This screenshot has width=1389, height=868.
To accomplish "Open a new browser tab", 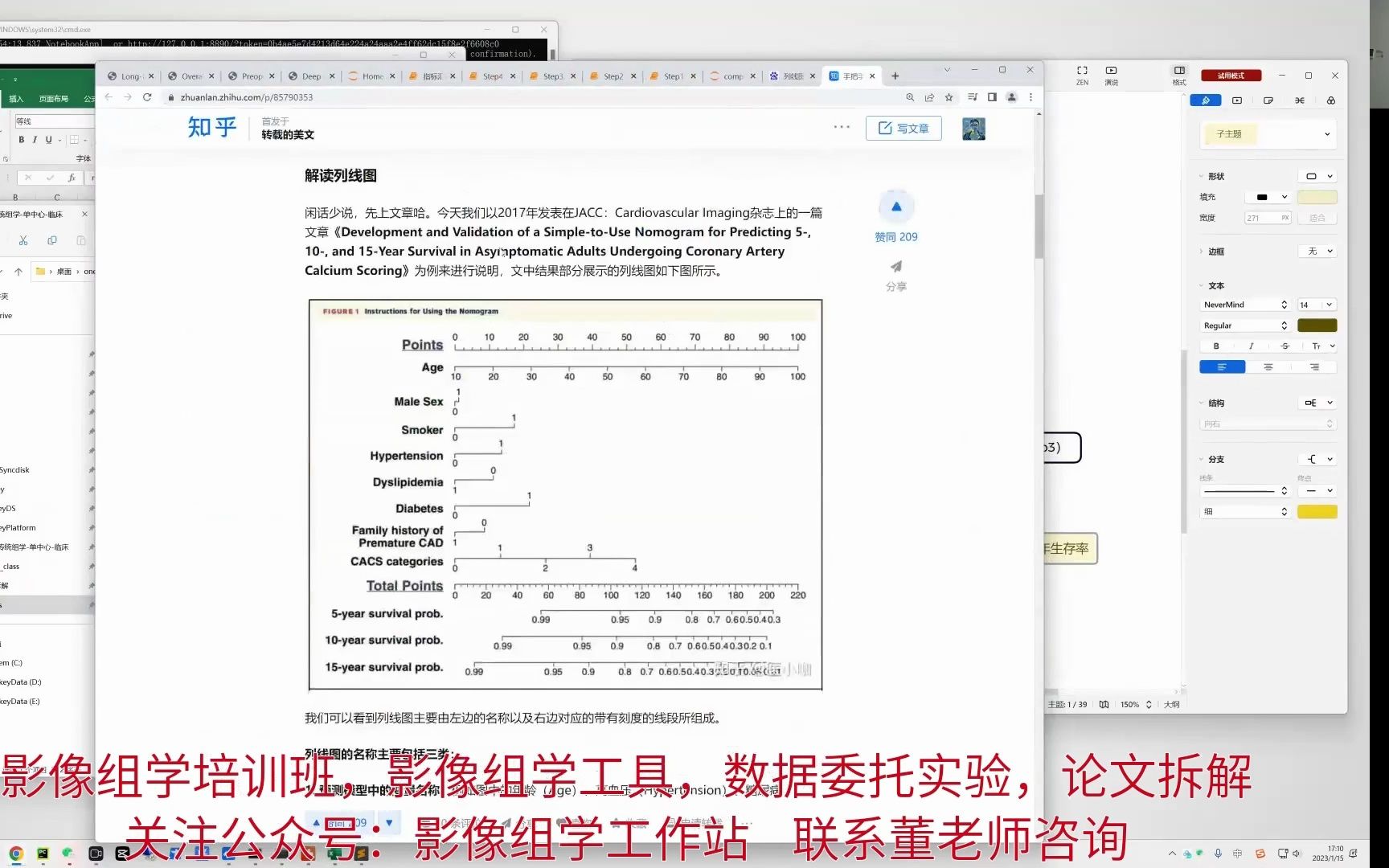I will pos(895,76).
